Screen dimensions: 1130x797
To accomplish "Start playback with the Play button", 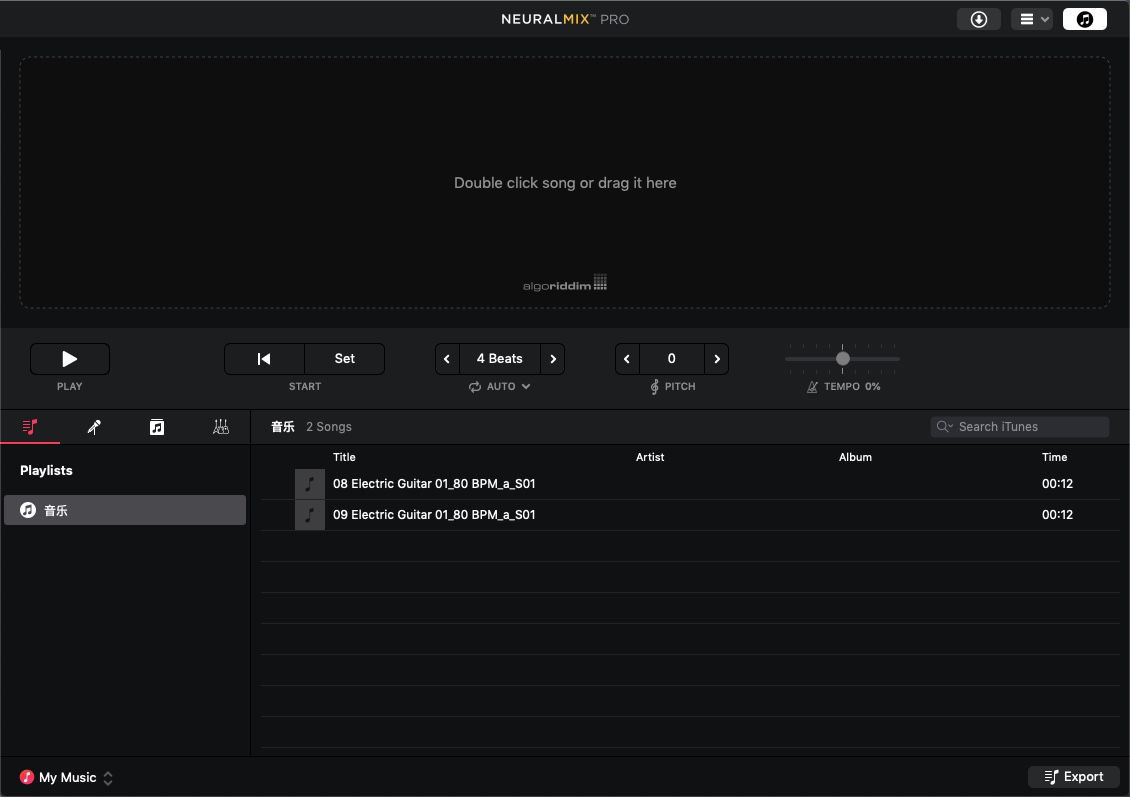I will [x=70, y=359].
